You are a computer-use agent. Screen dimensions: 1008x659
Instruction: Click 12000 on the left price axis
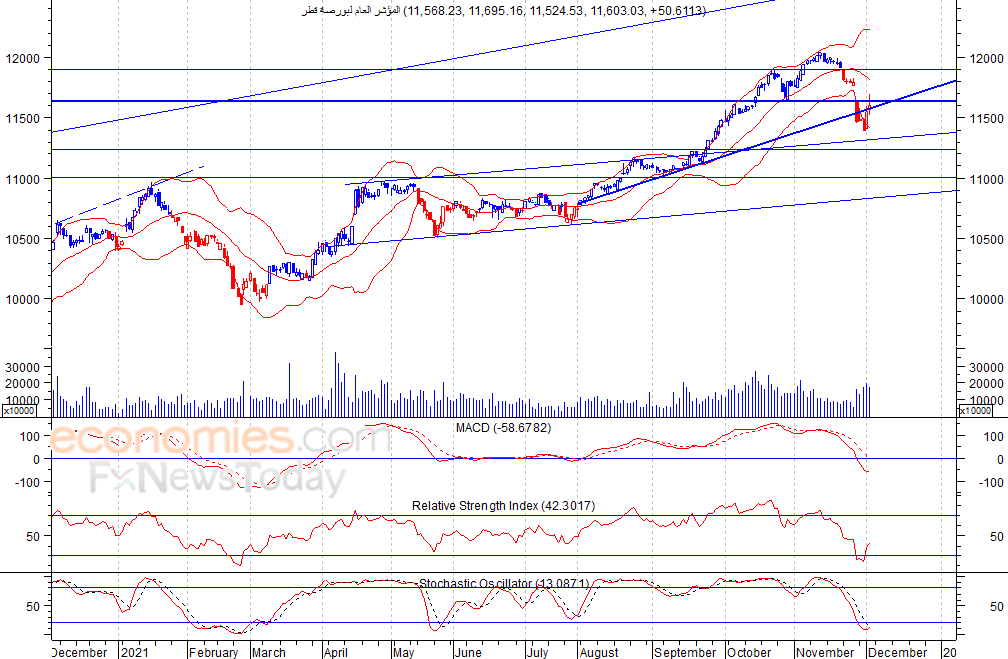click(22, 59)
